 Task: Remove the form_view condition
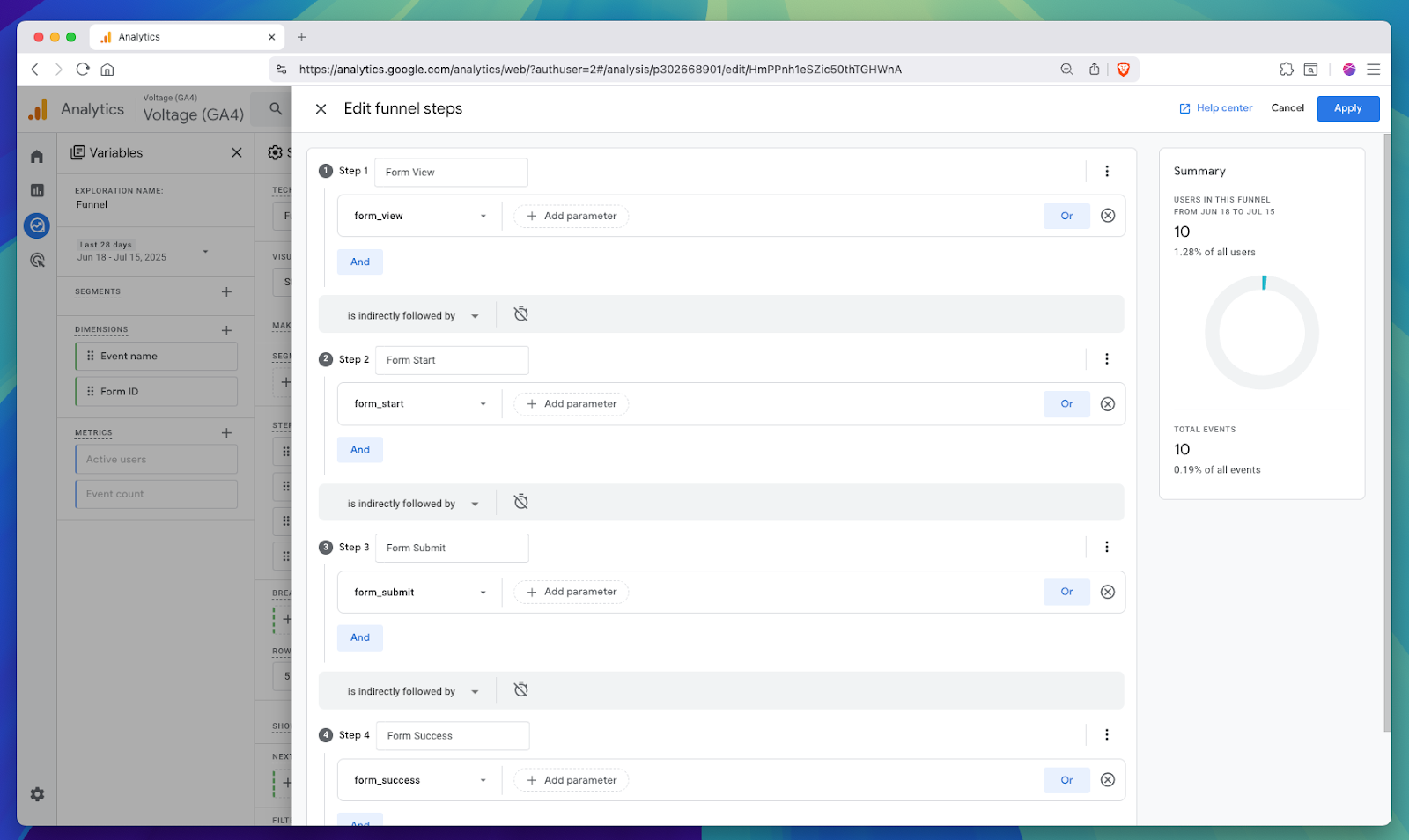point(1108,216)
